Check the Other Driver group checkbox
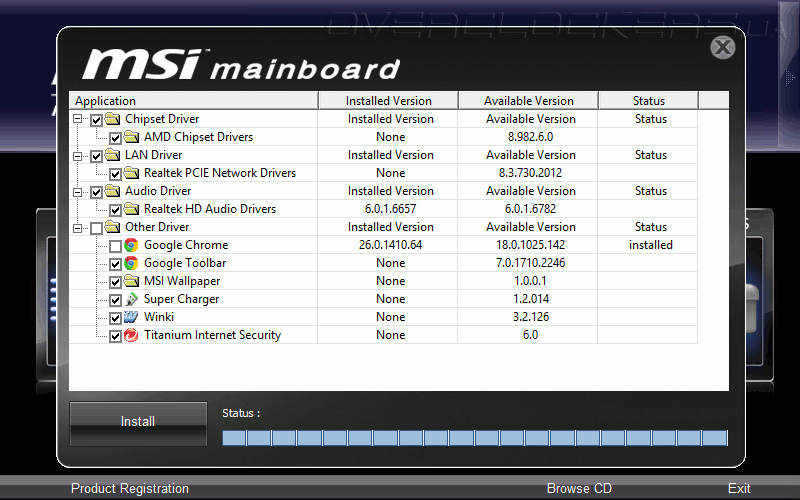Image resolution: width=800 pixels, height=500 pixels. coord(96,228)
